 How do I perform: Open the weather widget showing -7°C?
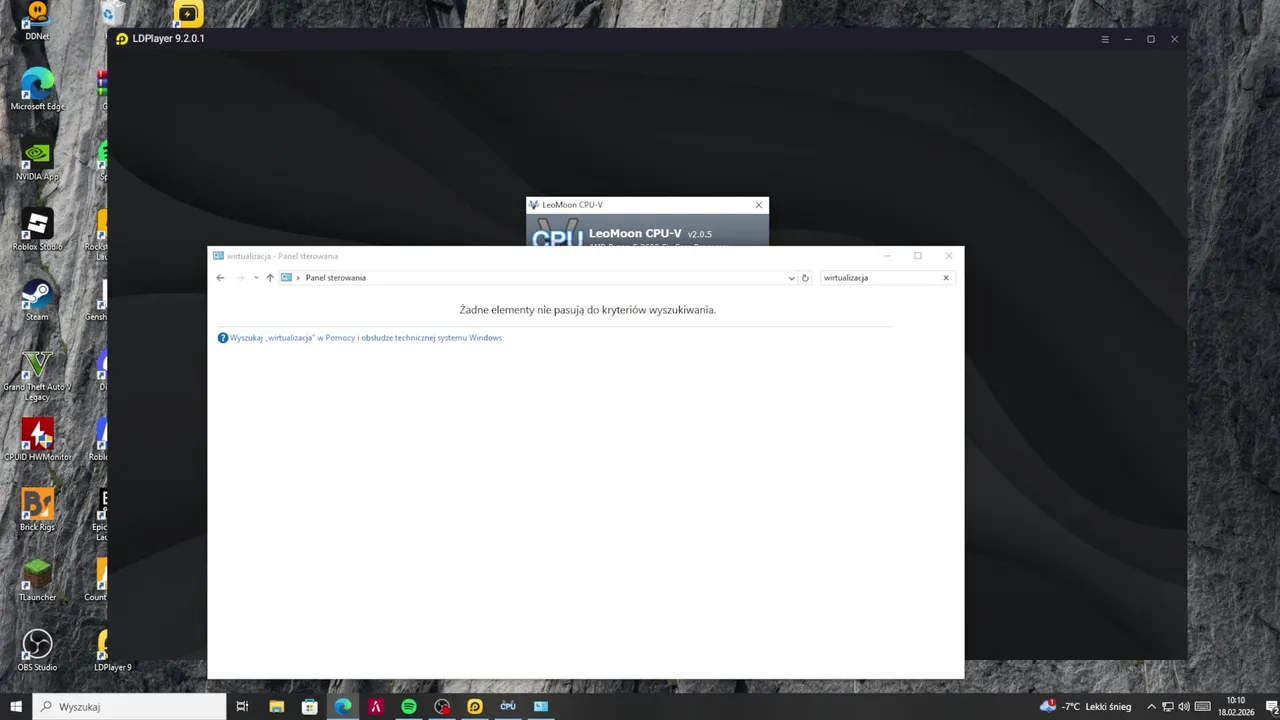(x=1086, y=706)
